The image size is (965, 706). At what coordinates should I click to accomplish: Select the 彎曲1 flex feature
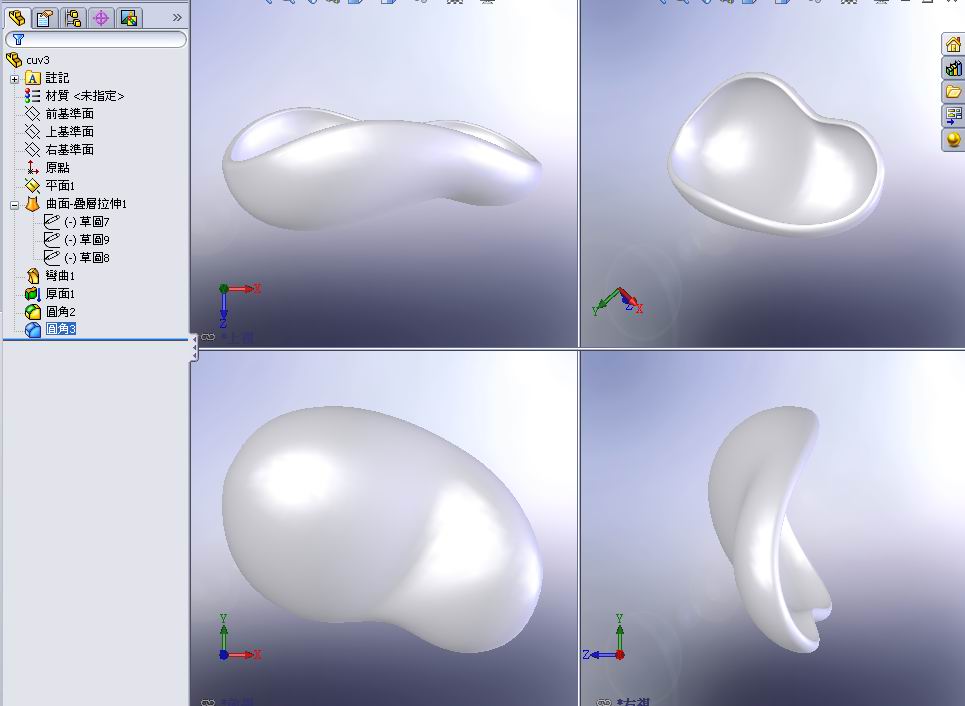(60, 276)
